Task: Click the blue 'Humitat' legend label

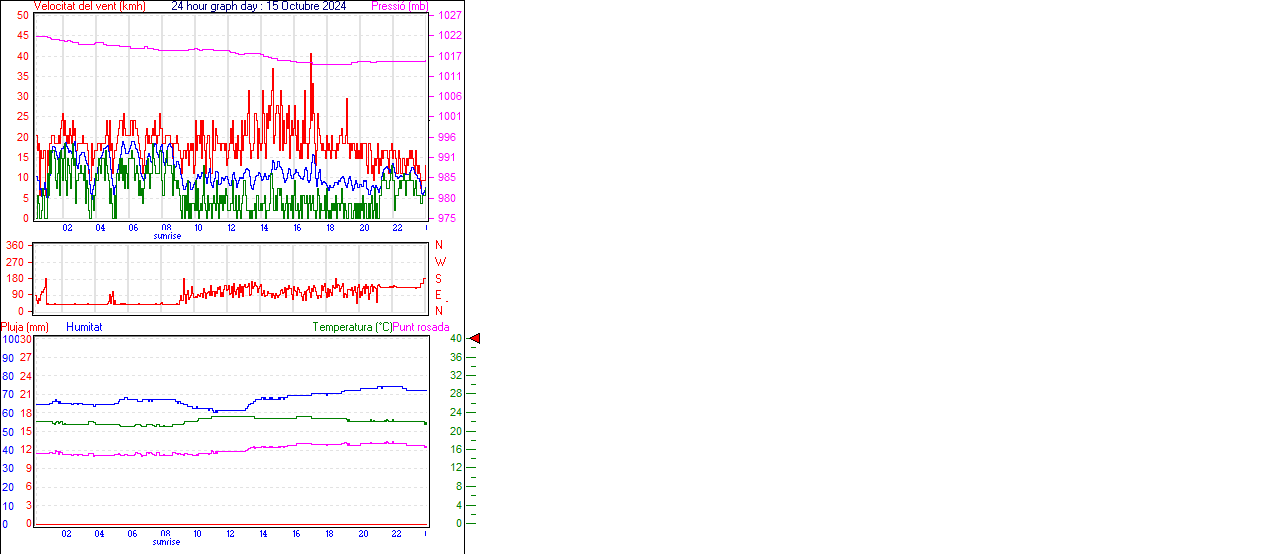Action: [84, 327]
